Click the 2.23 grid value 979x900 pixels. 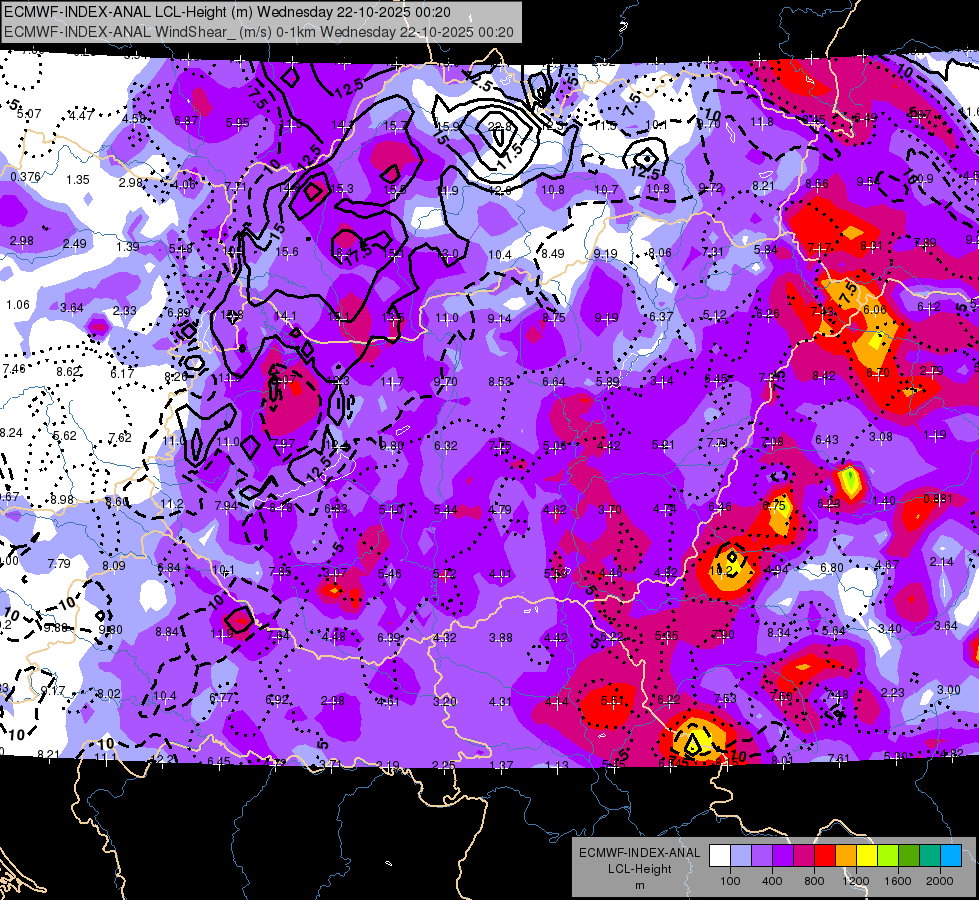pos(892,692)
